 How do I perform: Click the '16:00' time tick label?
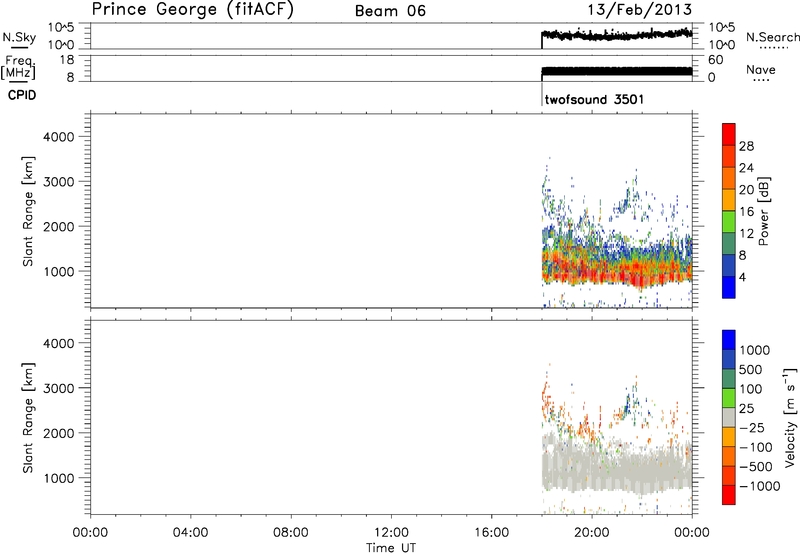pos(491,533)
